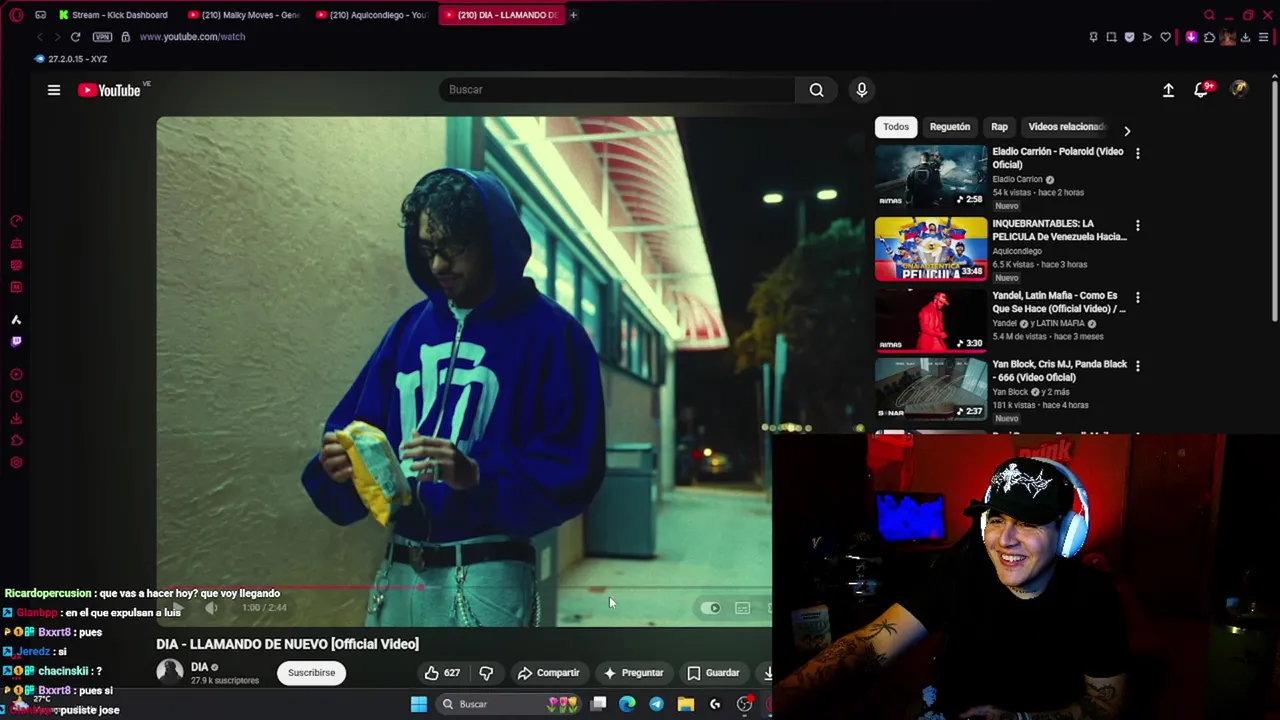Click the Guardar save button

click(x=712, y=673)
